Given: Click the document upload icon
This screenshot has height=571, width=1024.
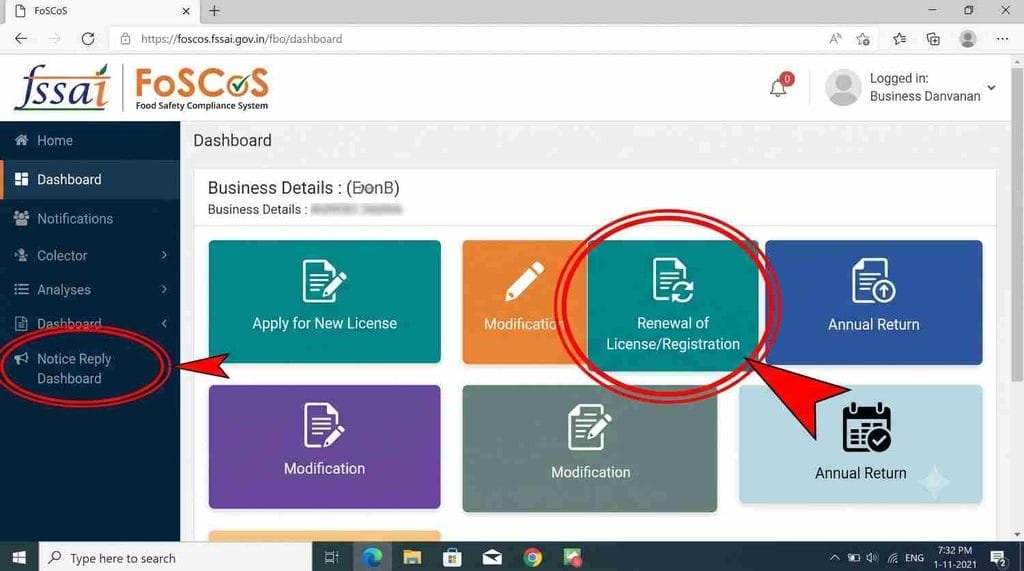Looking at the screenshot, I should [873, 281].
